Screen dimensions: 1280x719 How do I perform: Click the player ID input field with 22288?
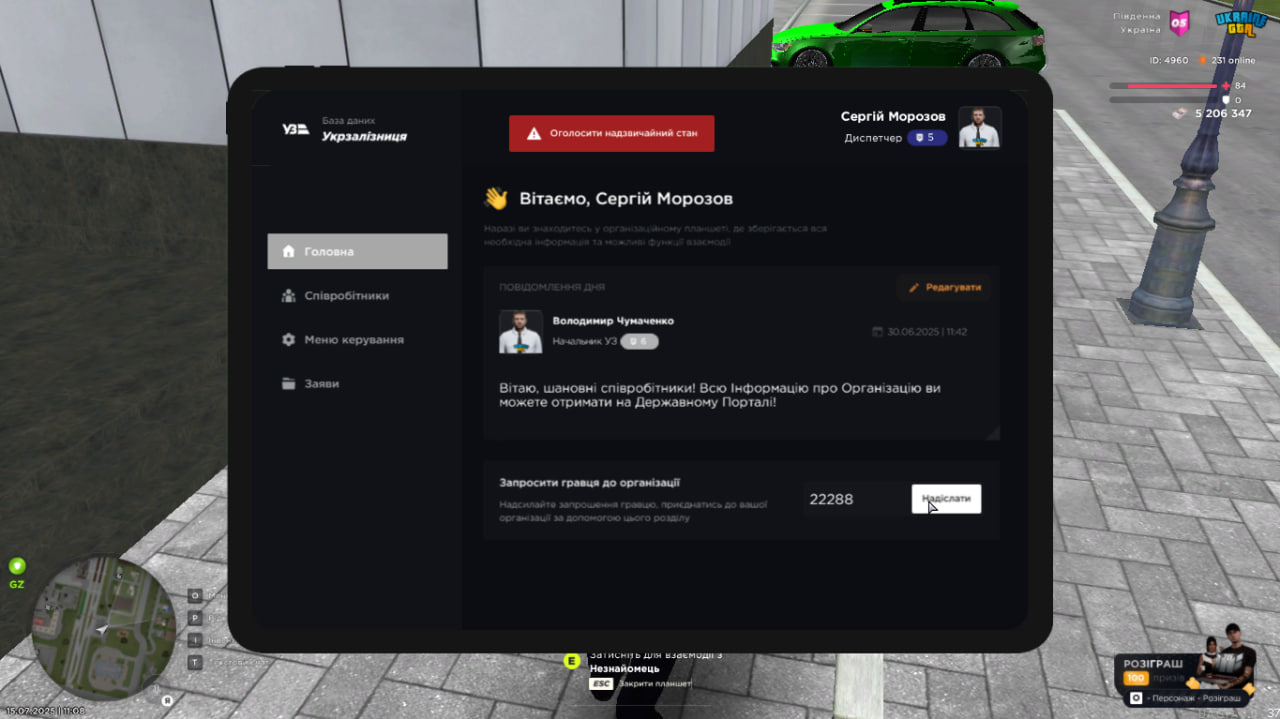(x=854, y=499)
